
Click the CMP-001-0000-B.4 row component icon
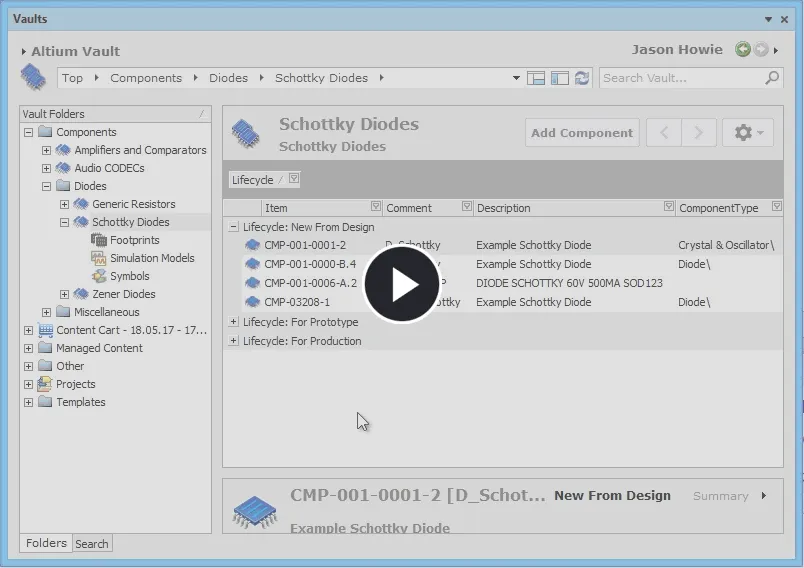252,264
